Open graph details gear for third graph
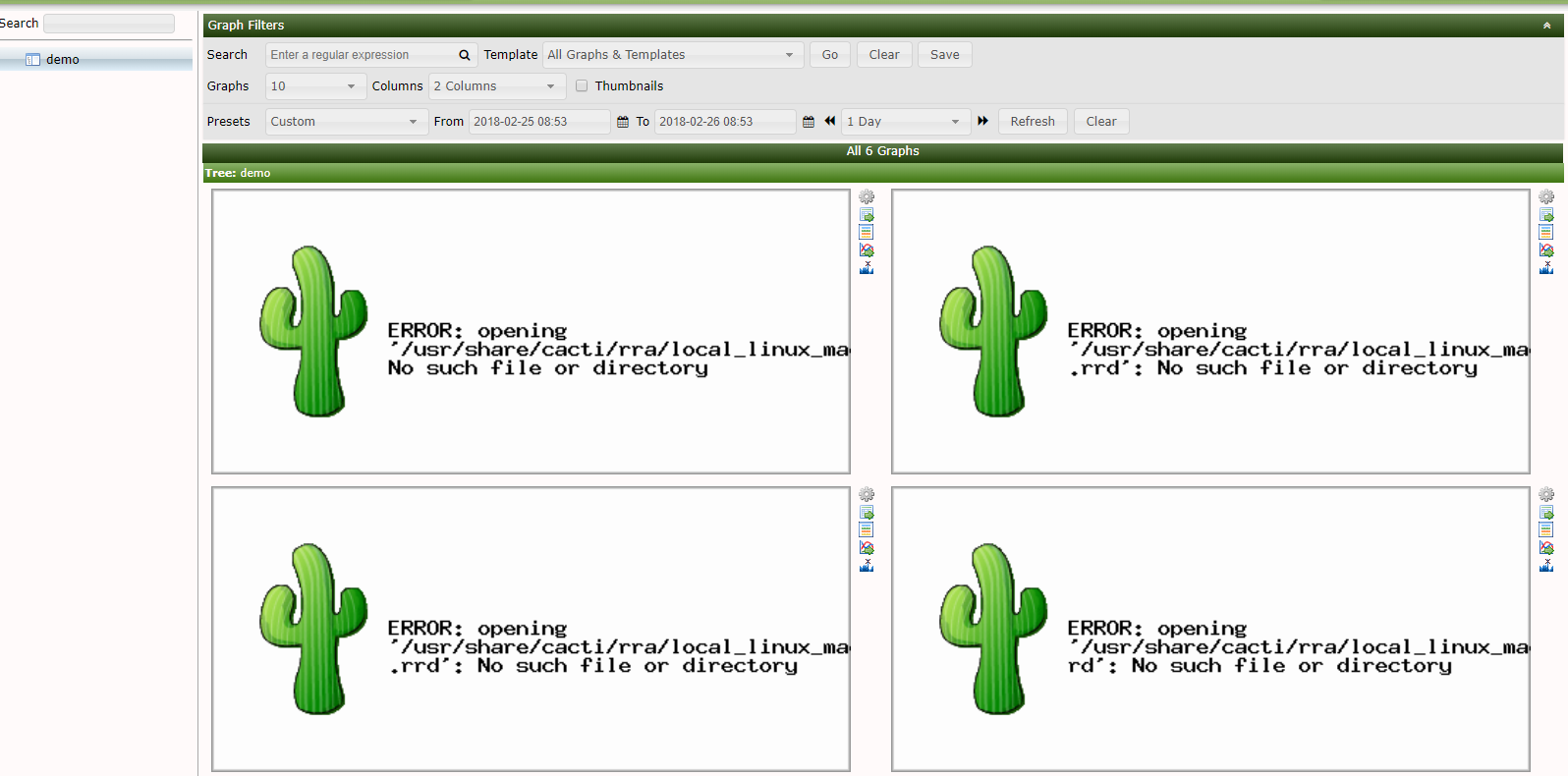 tap(867, 495)
